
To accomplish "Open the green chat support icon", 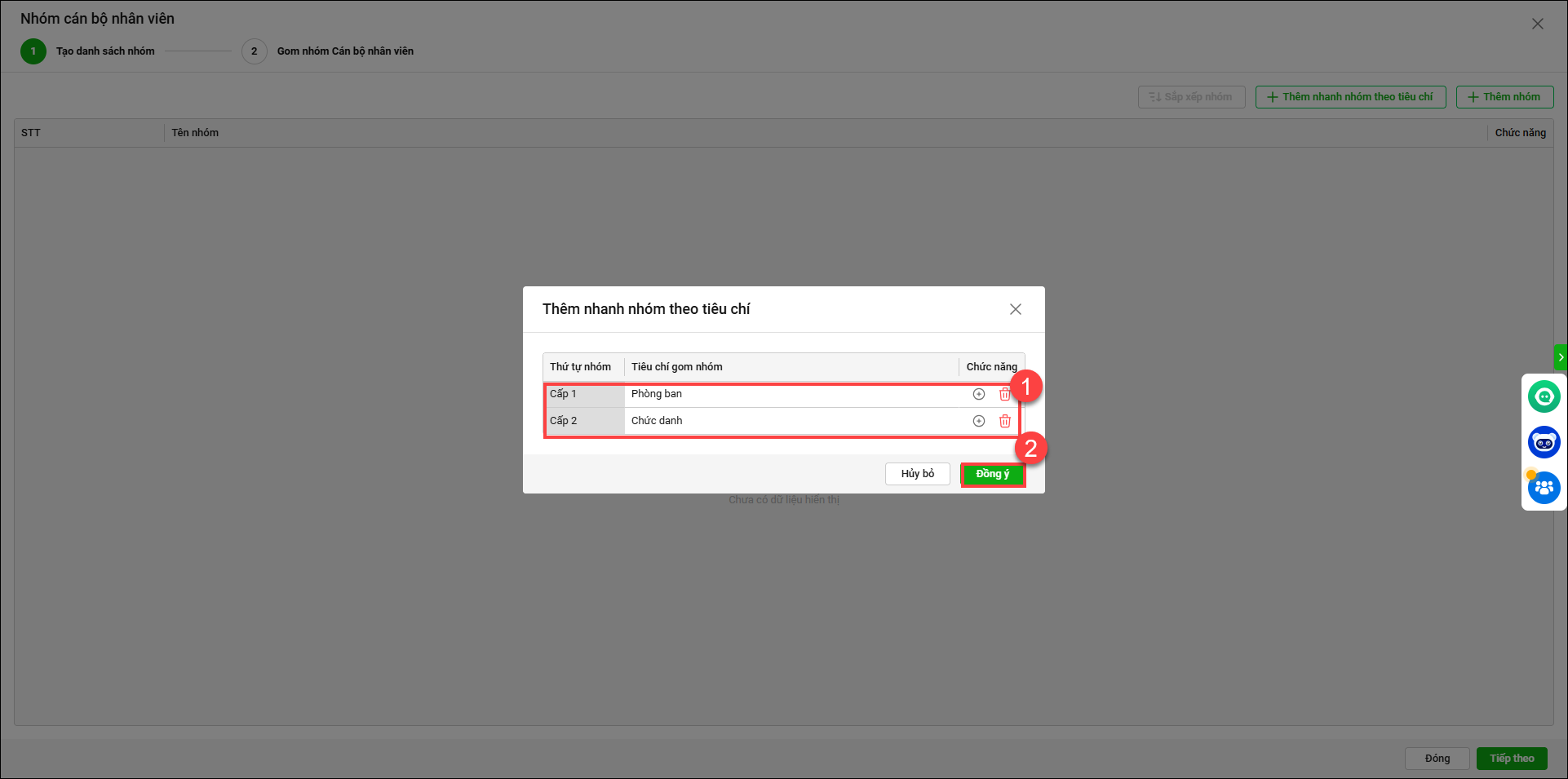I will point(1544,397).
